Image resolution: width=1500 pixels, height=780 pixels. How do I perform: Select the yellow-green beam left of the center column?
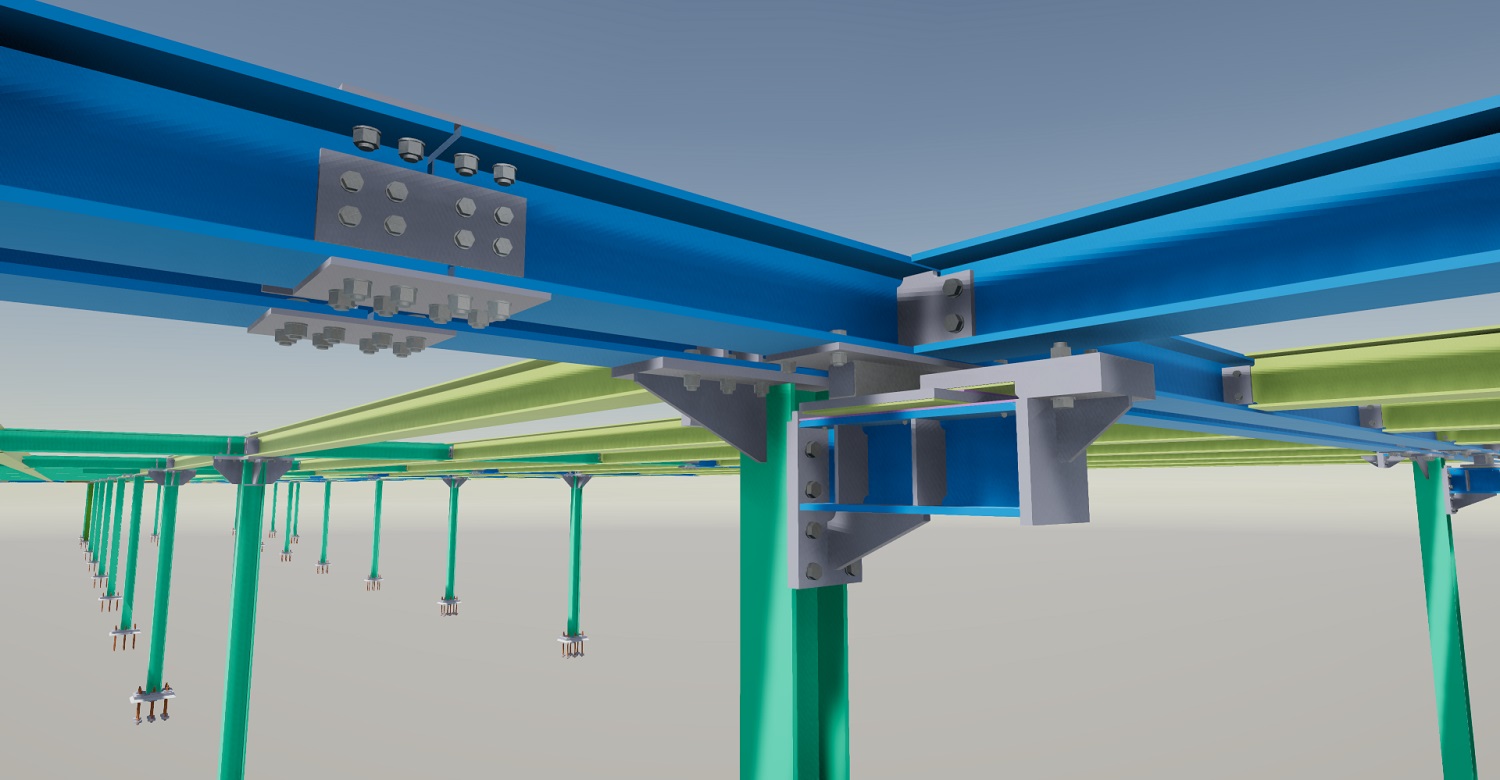tap(500, 400)
